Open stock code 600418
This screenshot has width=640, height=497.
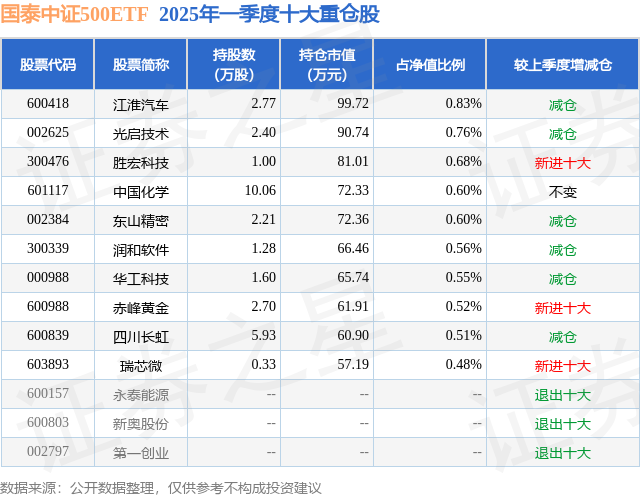click(x=48, y=104)
